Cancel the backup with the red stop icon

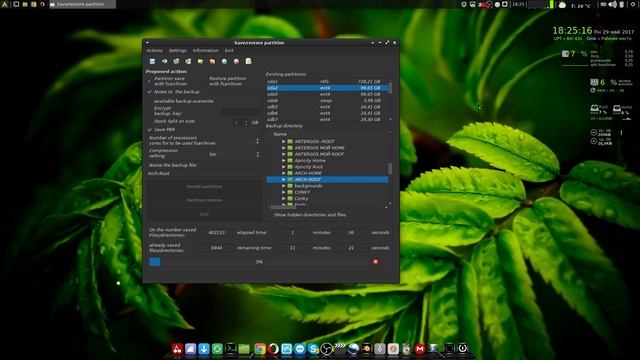[x=376, y=262]
